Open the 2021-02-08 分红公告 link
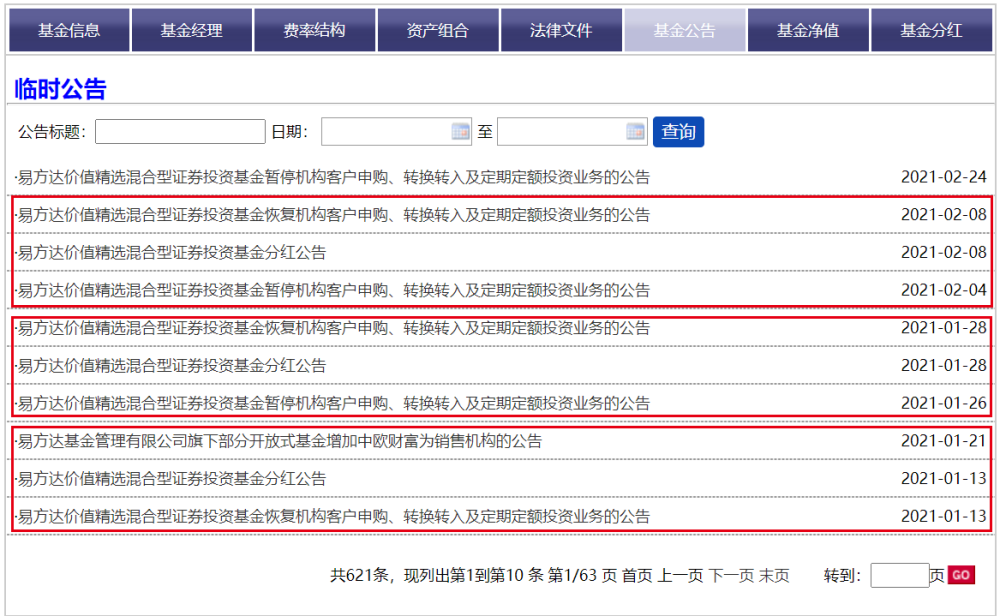The width and height of the screenshot is (1000, 616). click(x=172, y=252)
